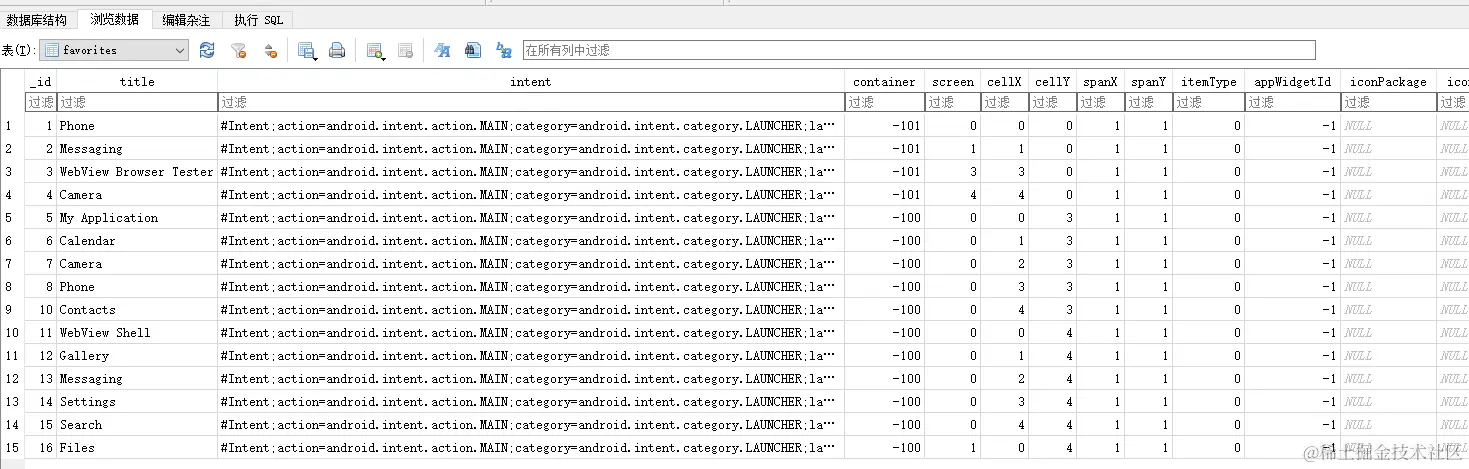Click the screen column filter box
Image resolution: width=1469 pixels, height=469 pixels.
tap(952, 102)
